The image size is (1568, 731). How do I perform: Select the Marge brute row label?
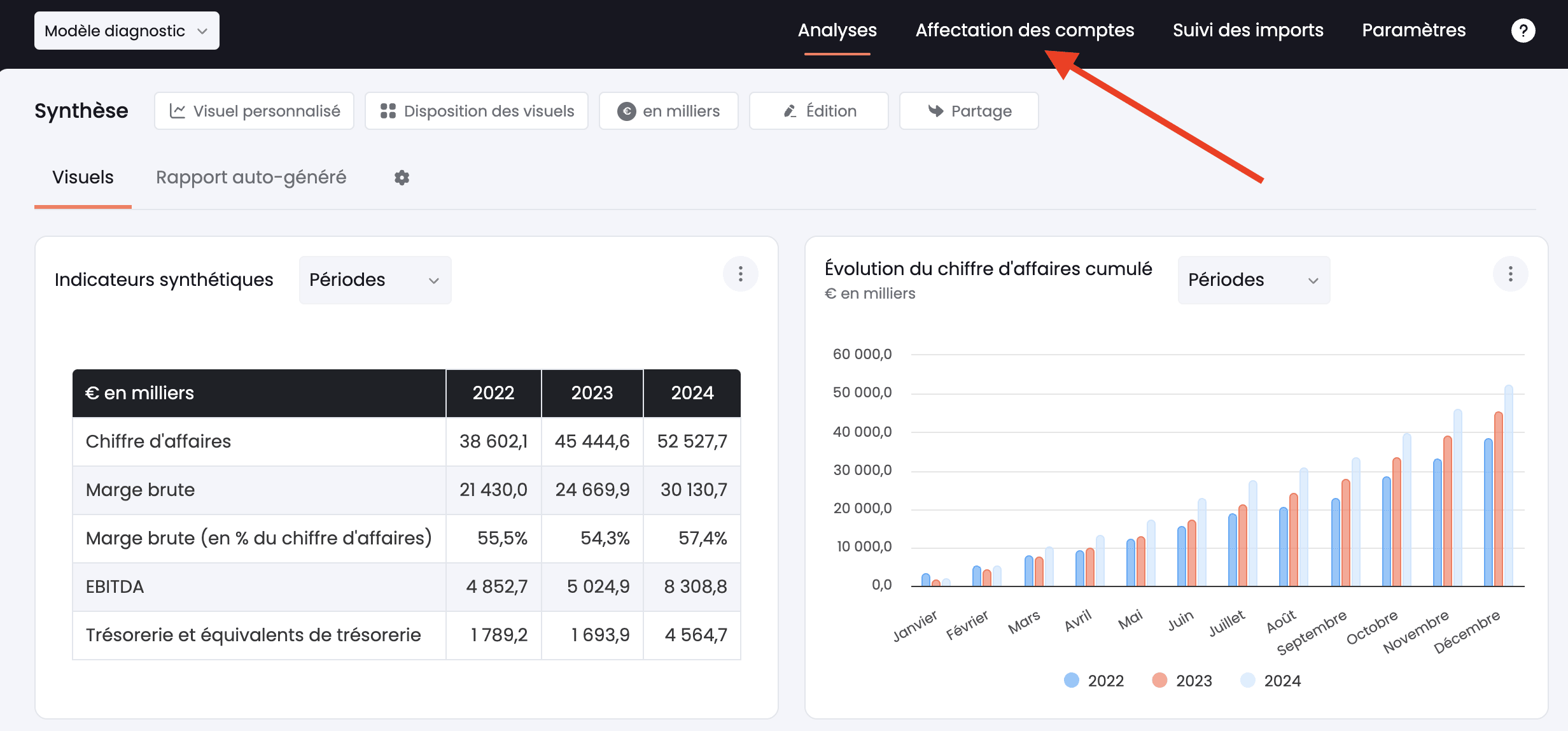coord(140,490)
